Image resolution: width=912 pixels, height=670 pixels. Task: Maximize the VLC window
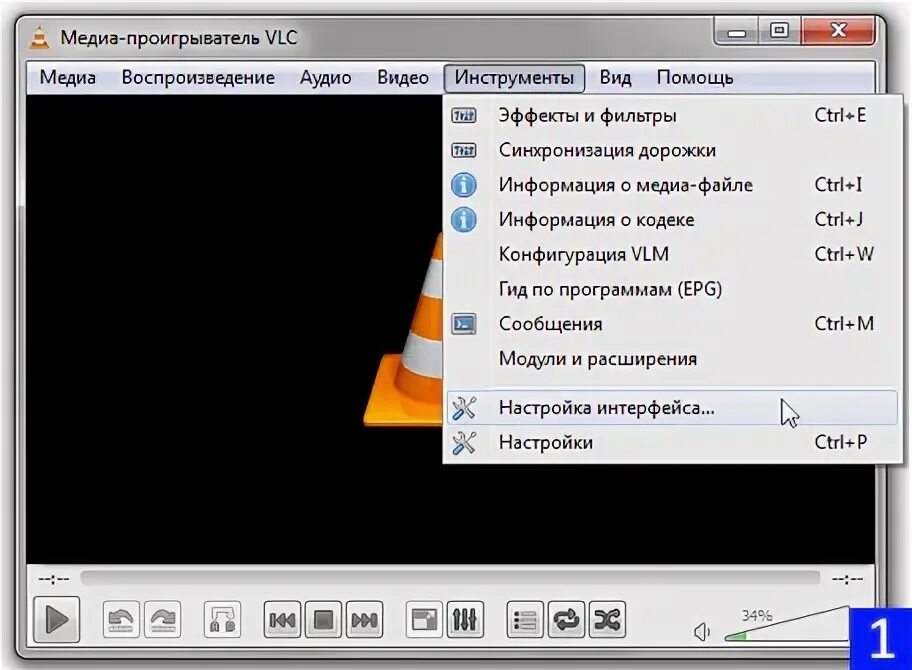779,30
